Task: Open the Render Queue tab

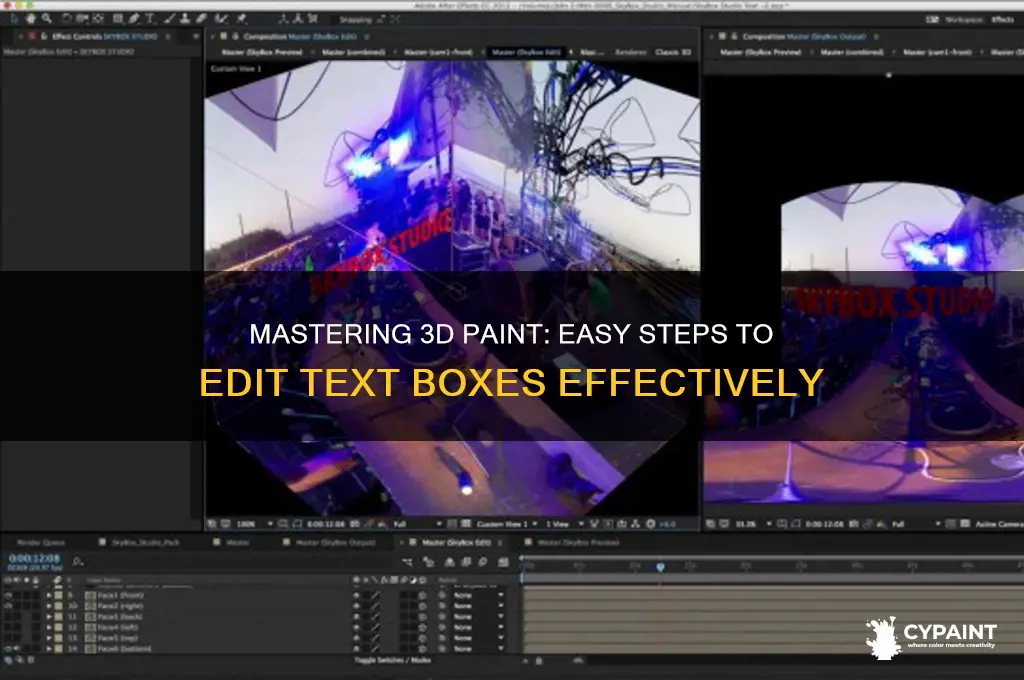Action: [40, 543]
